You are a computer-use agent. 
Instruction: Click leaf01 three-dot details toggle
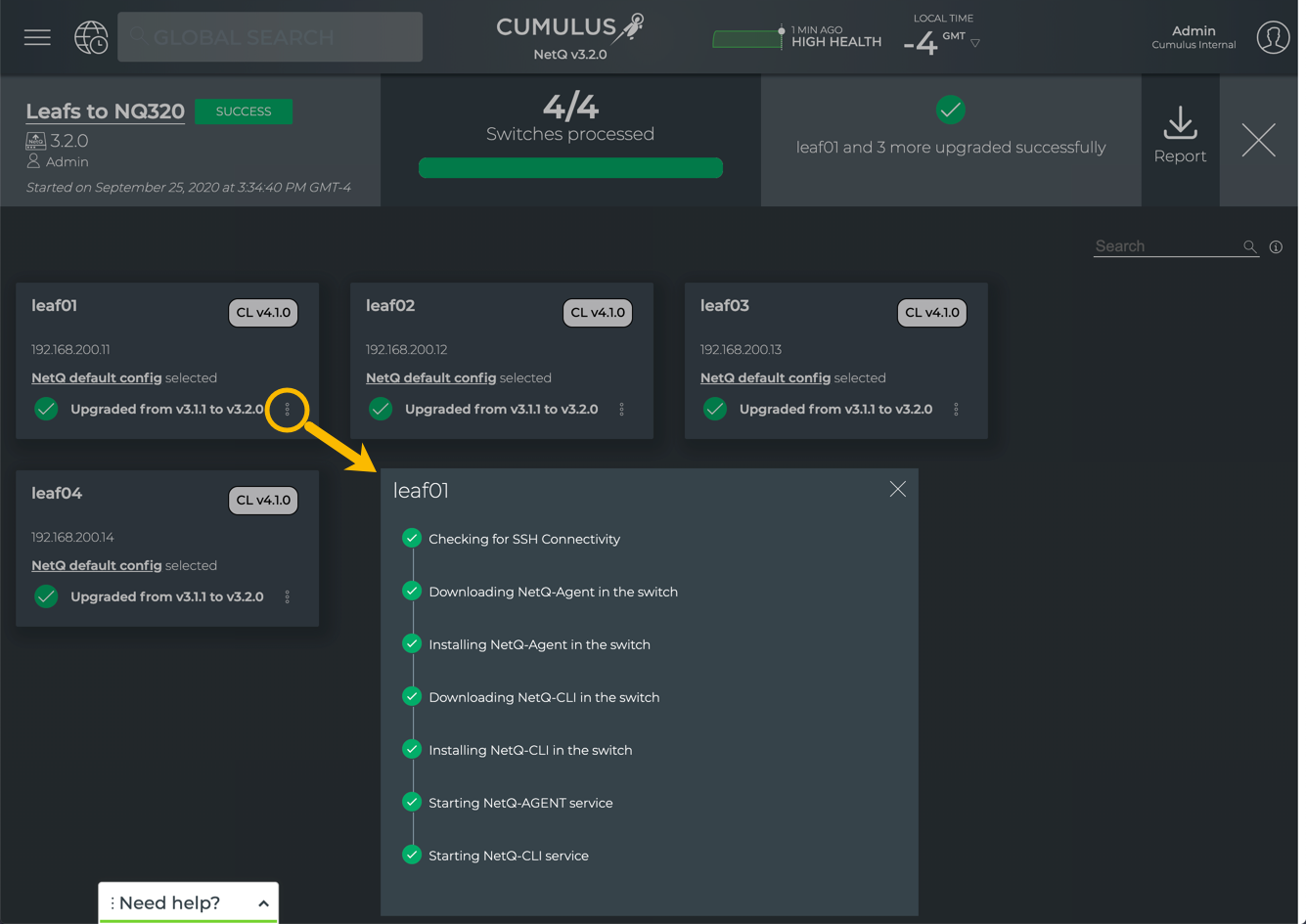pyautogui.click(x=288, y=410)
